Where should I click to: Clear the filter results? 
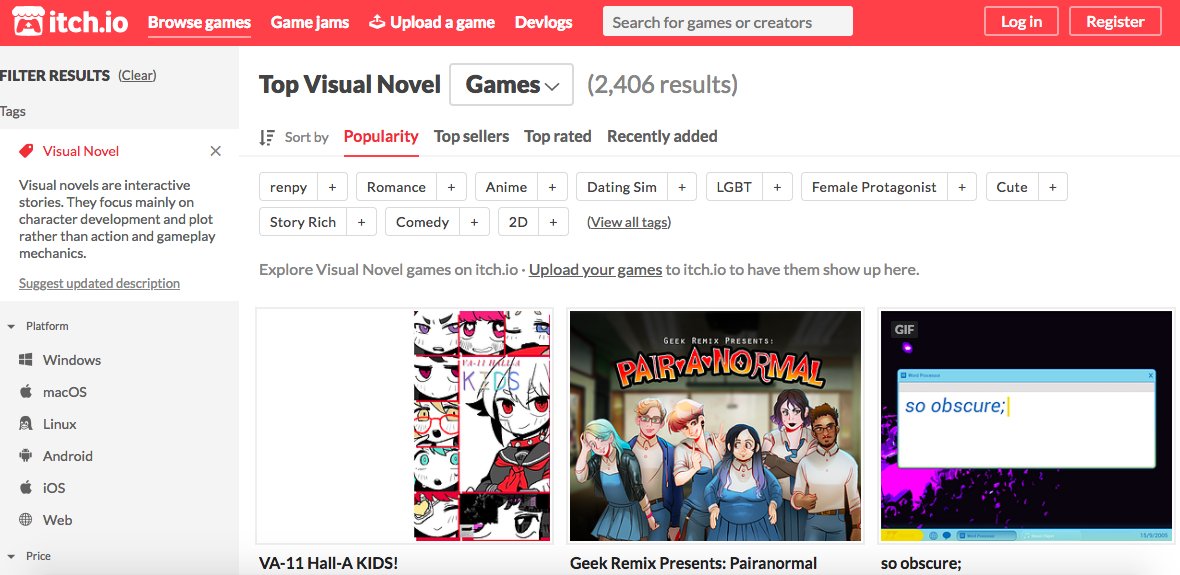point(137,75)
